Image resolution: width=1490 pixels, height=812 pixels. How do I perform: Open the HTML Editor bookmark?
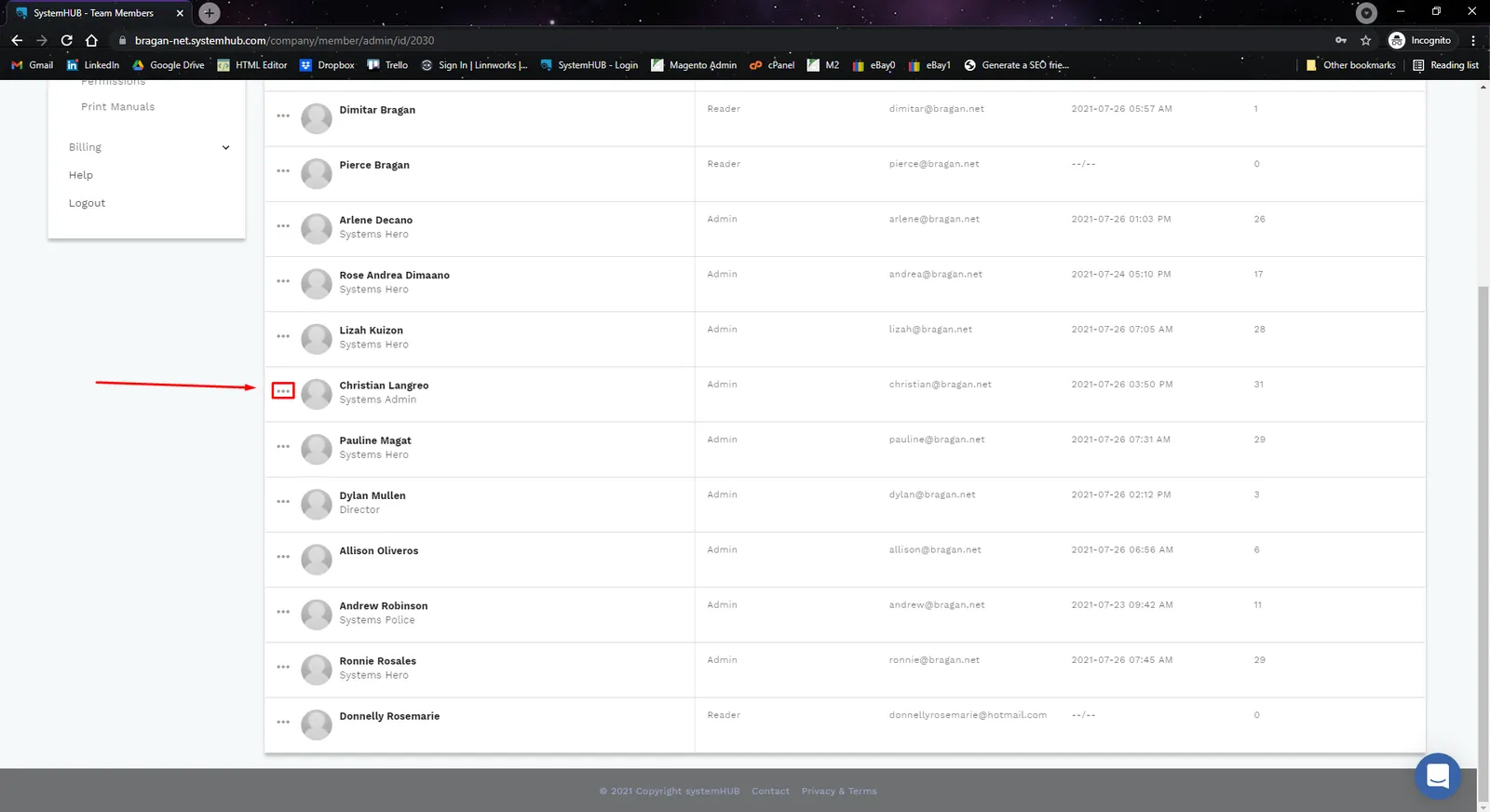(252, 65)
